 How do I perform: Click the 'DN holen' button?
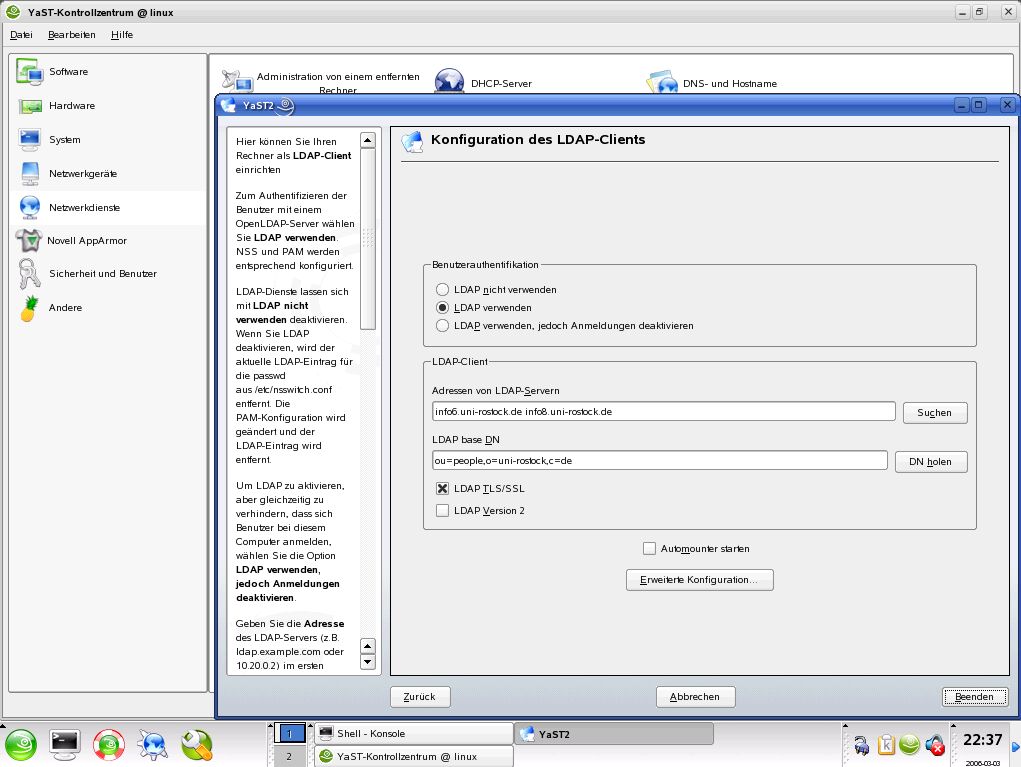coord(930,462)
